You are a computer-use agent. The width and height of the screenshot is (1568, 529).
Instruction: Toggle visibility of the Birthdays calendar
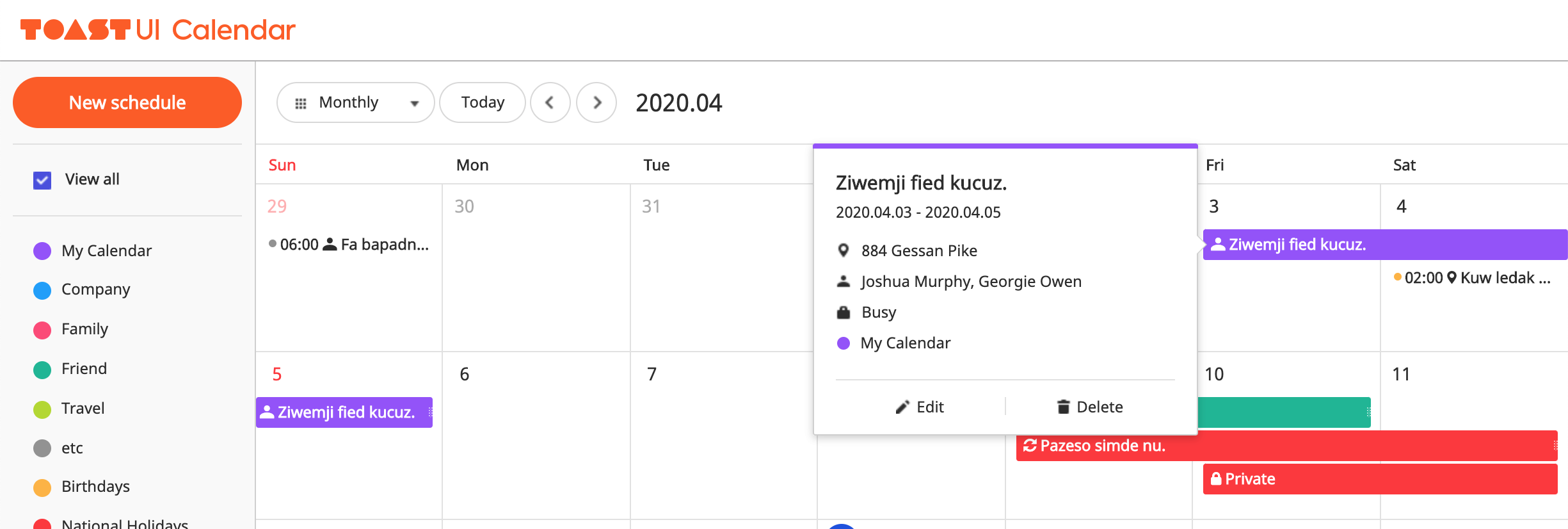click(x=42, y=487)
